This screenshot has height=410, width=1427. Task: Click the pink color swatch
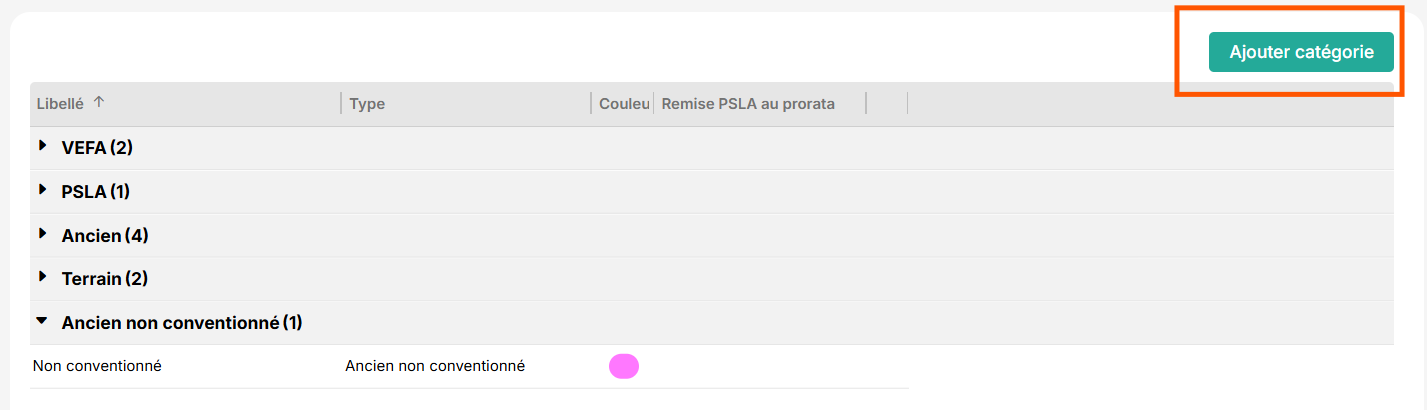click(624, 367)
